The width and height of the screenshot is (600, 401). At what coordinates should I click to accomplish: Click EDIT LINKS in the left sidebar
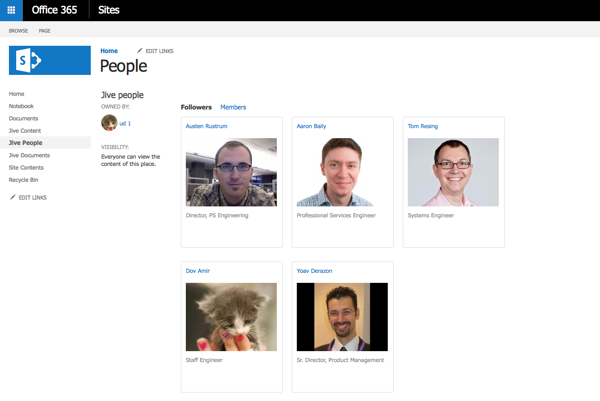pos(33,197)
